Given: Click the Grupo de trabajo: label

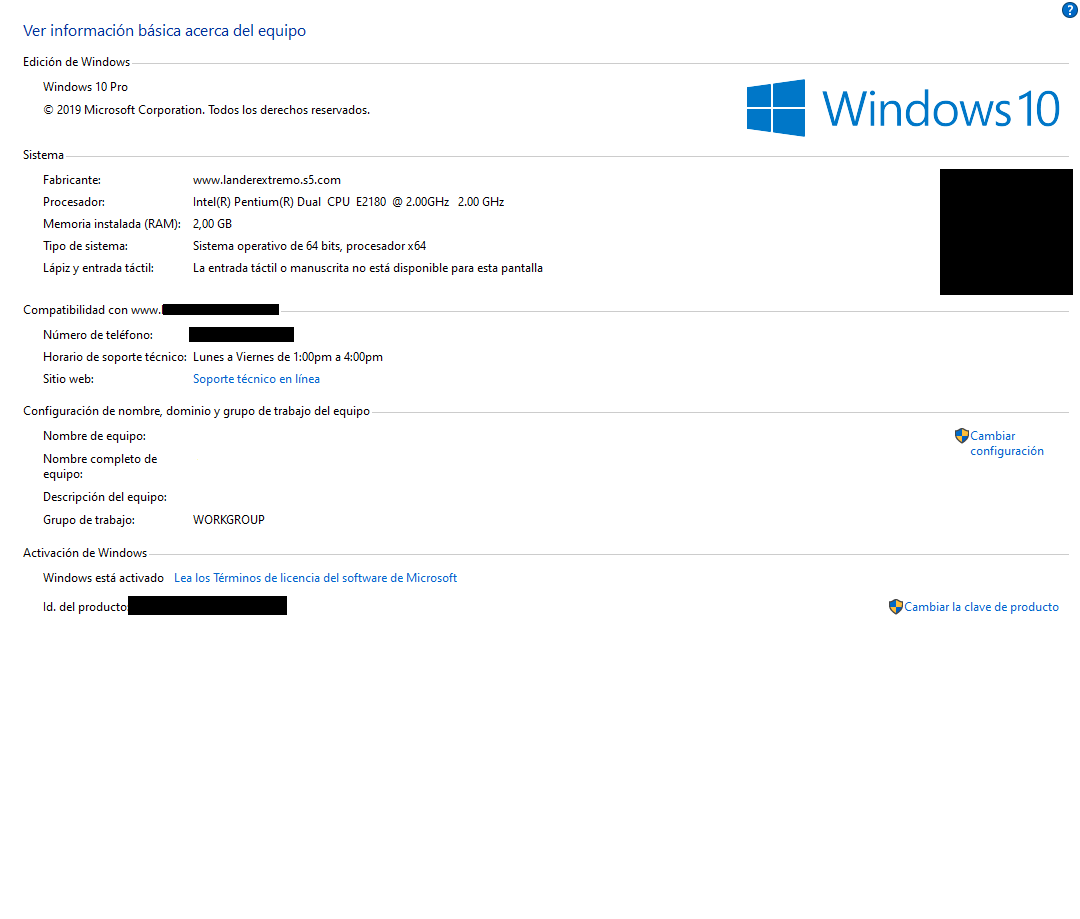Looking at the screenshot, I should click(x=89, y=520).
